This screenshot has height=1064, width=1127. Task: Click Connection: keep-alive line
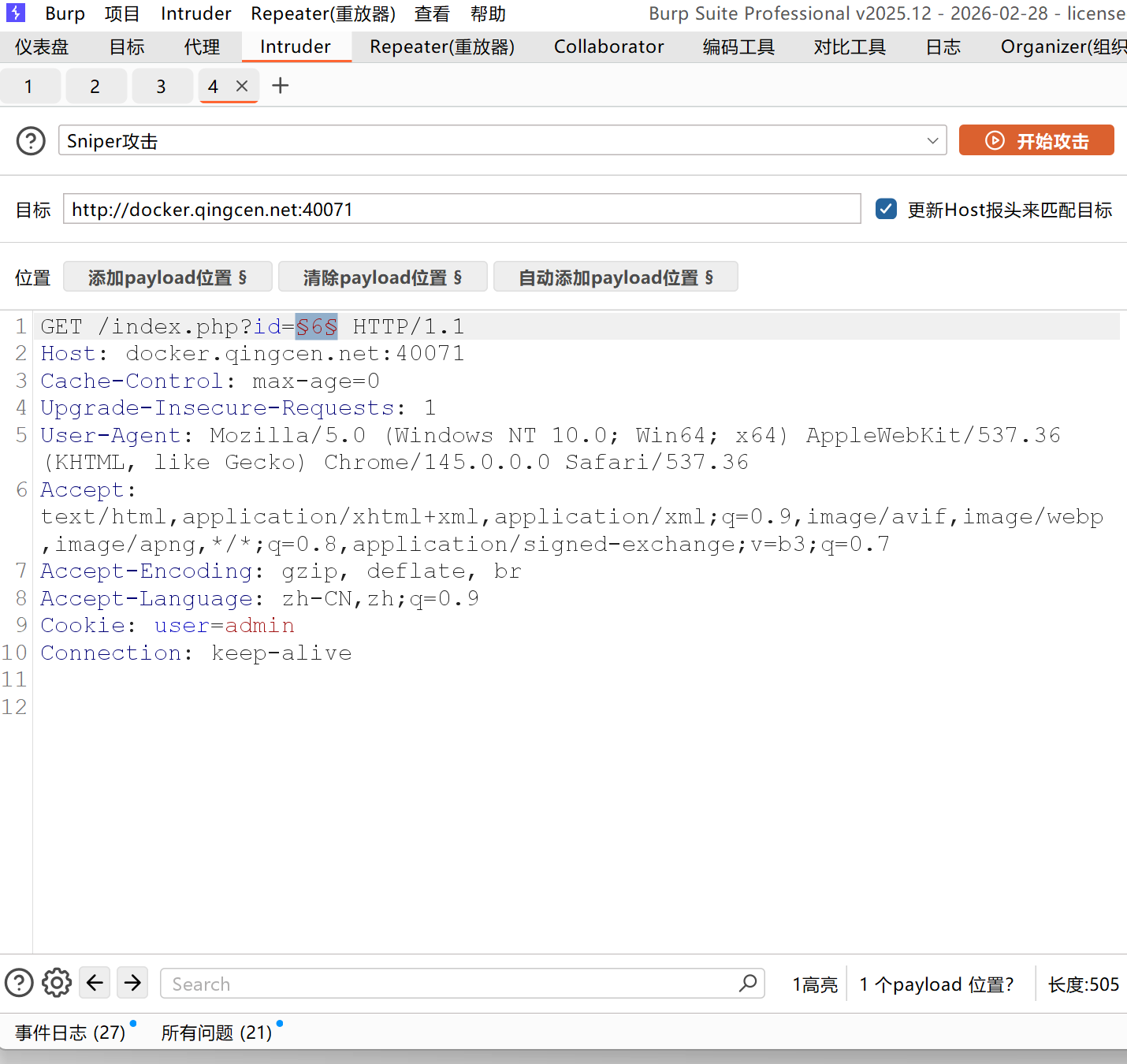point(195,653)
